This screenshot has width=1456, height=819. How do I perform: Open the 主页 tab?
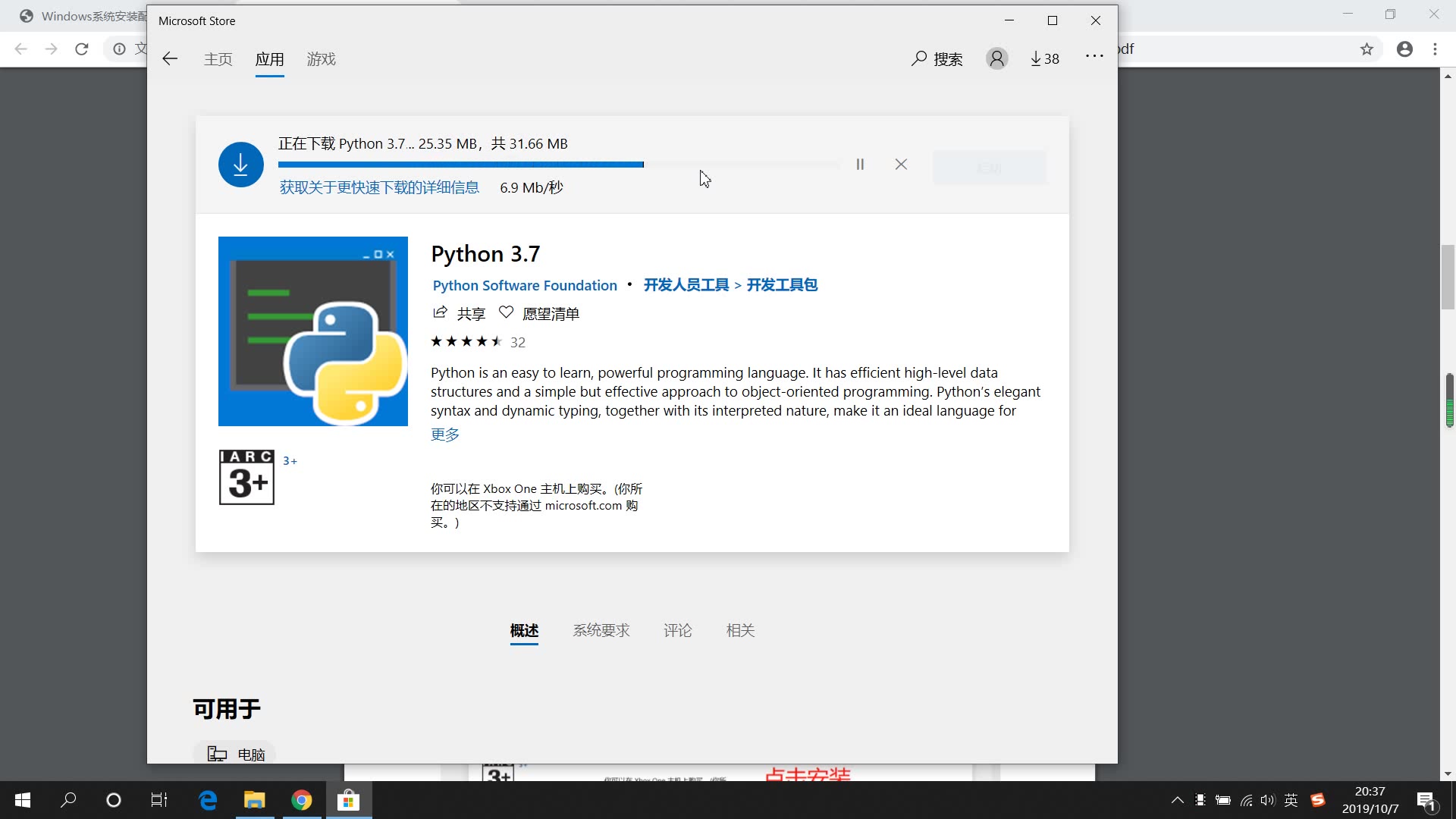pos(218,59)
